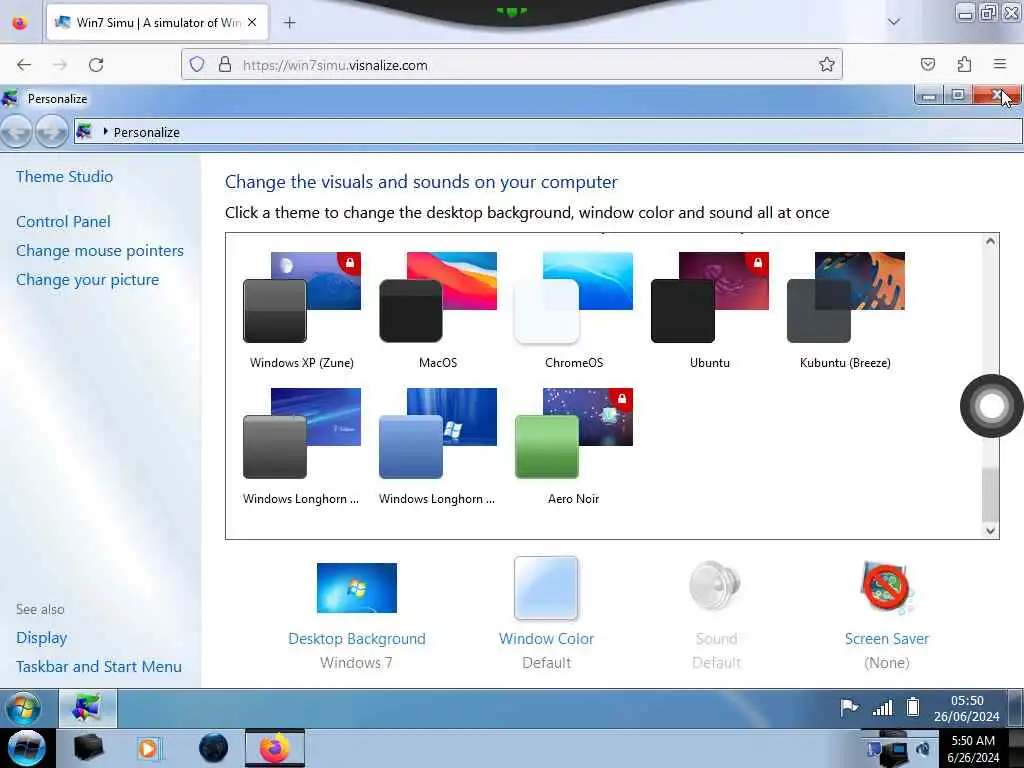Click Personalize icon in simulator taskbar
This screenshot has width=1024, height=768.
(88, 708)
